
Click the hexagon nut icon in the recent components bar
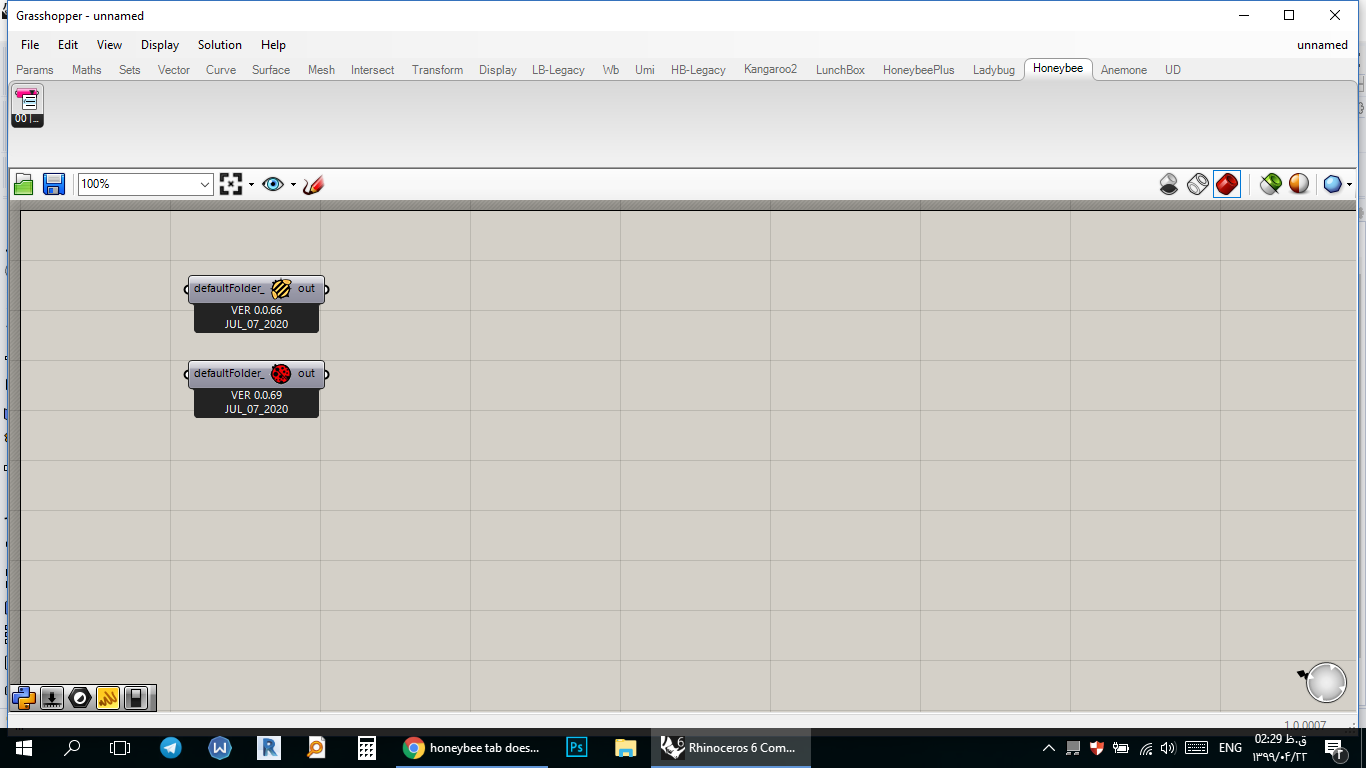tap(80, 697)
